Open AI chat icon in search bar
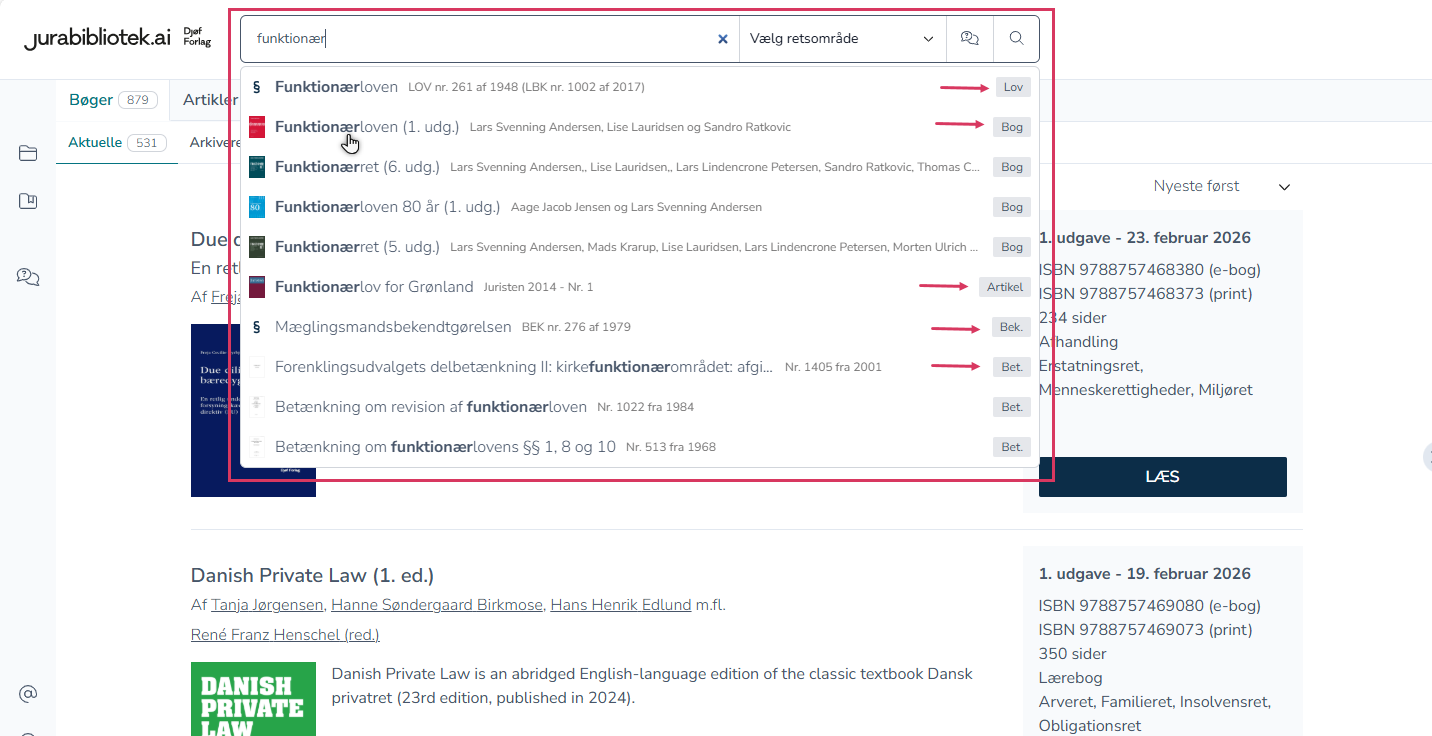This screenshot has width=1432, height=736. 969,39
